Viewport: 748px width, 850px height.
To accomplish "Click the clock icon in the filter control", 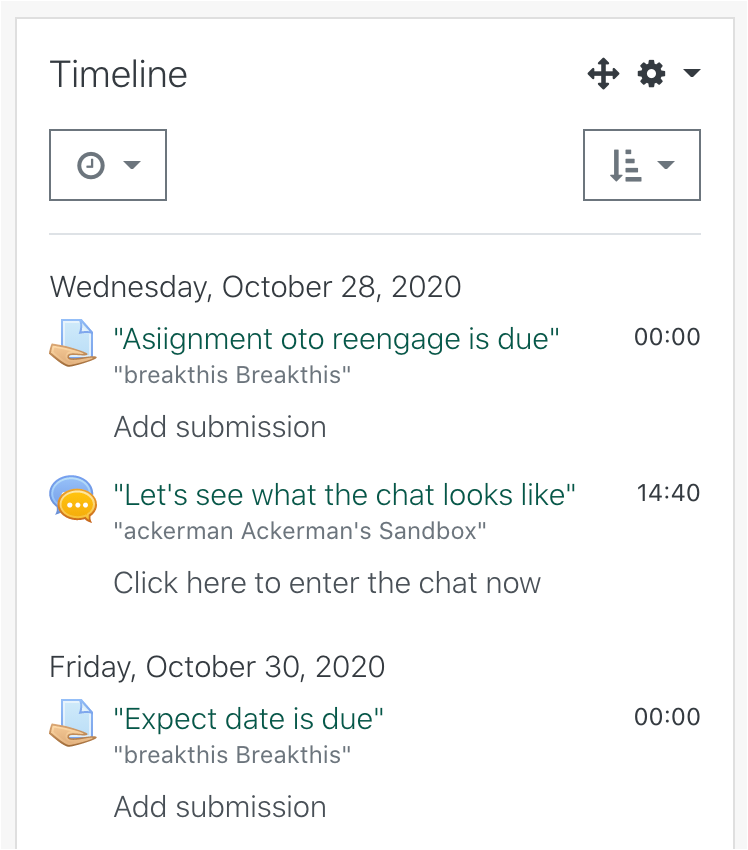I will click(88, 164).
